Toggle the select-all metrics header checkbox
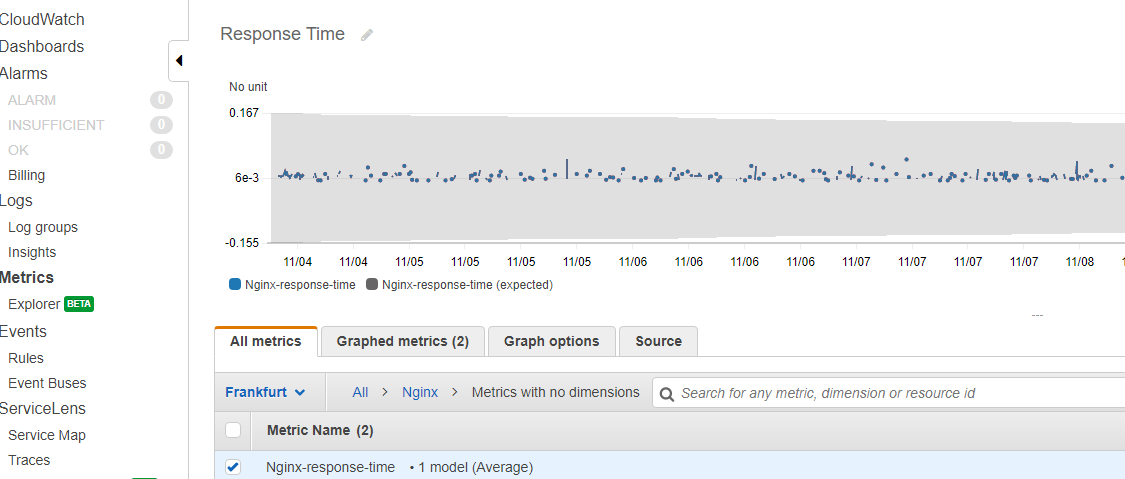 233,430
